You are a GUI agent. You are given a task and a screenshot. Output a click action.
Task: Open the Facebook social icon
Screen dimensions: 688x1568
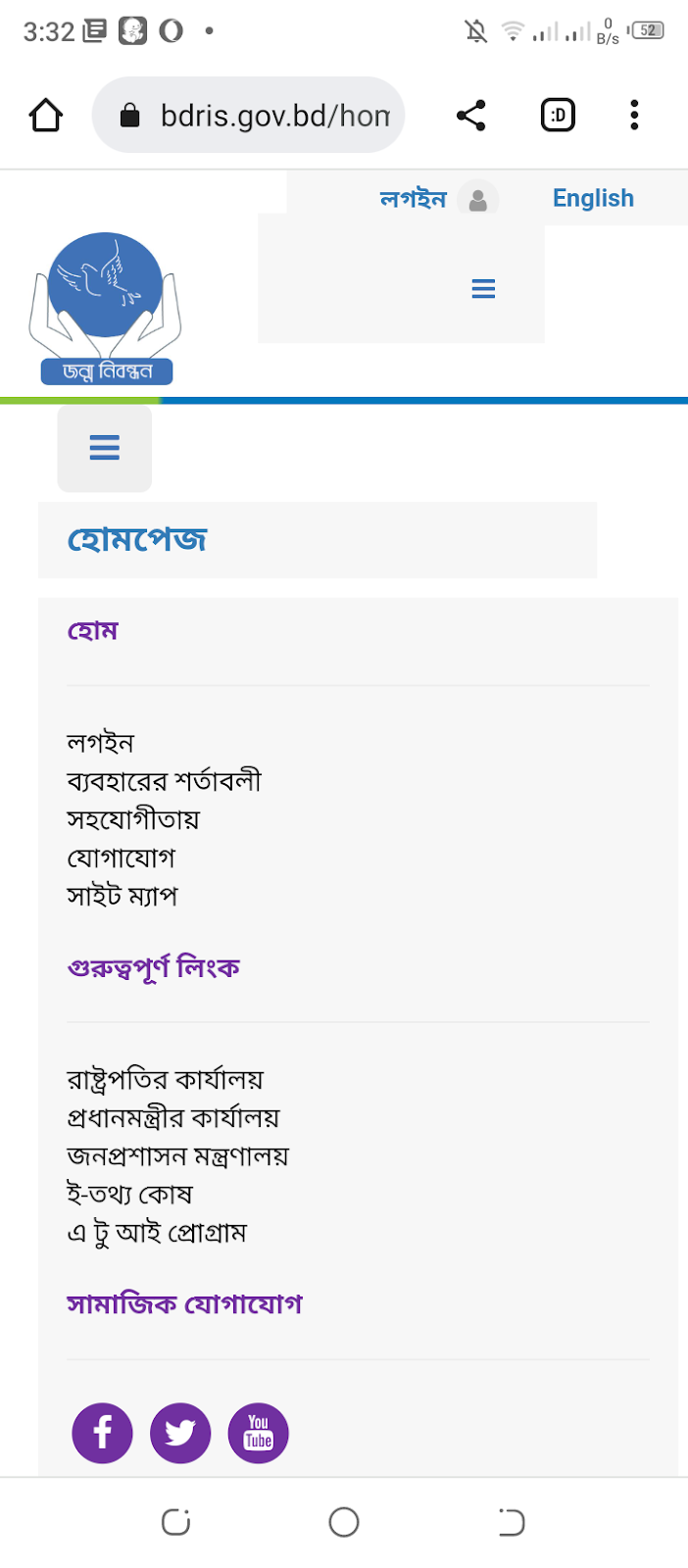(102, 1433)
